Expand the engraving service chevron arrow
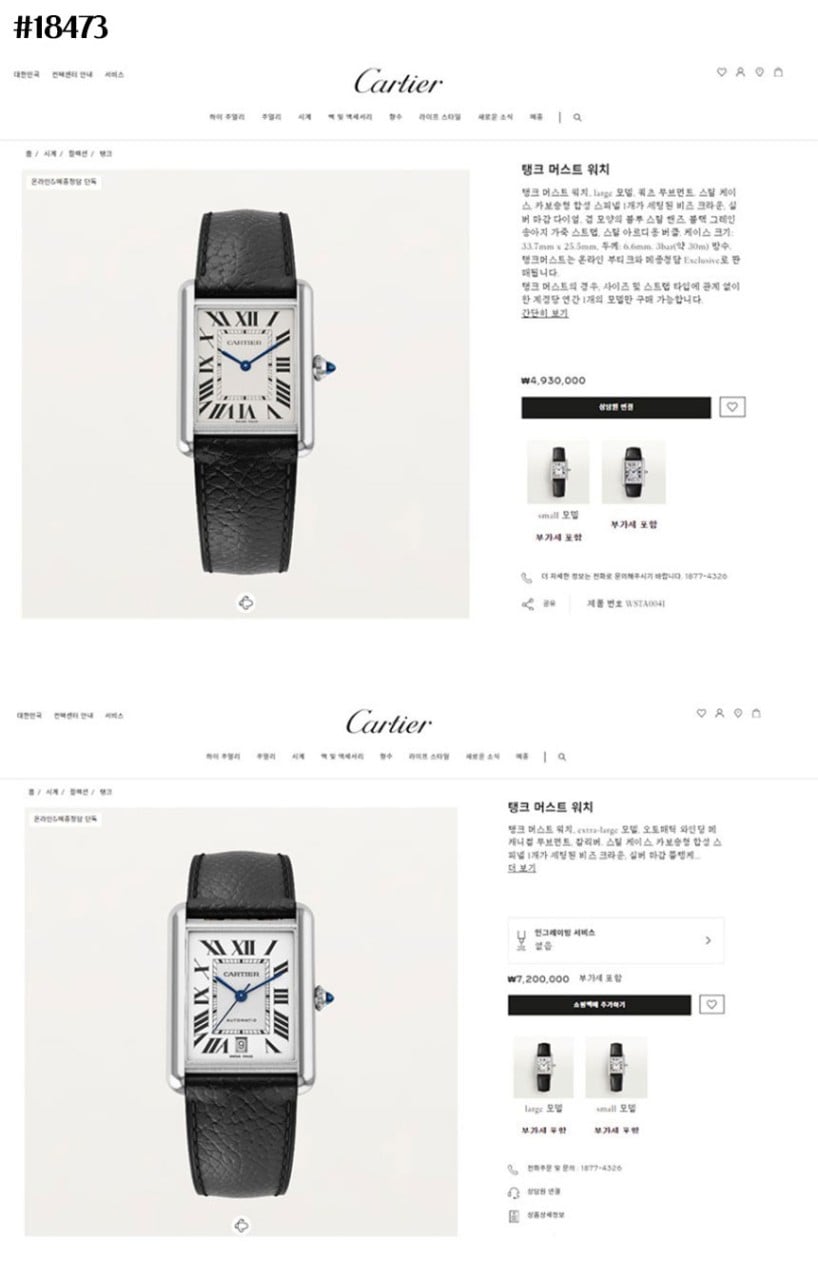This screenshot has height=1280, width=818. 708,940
